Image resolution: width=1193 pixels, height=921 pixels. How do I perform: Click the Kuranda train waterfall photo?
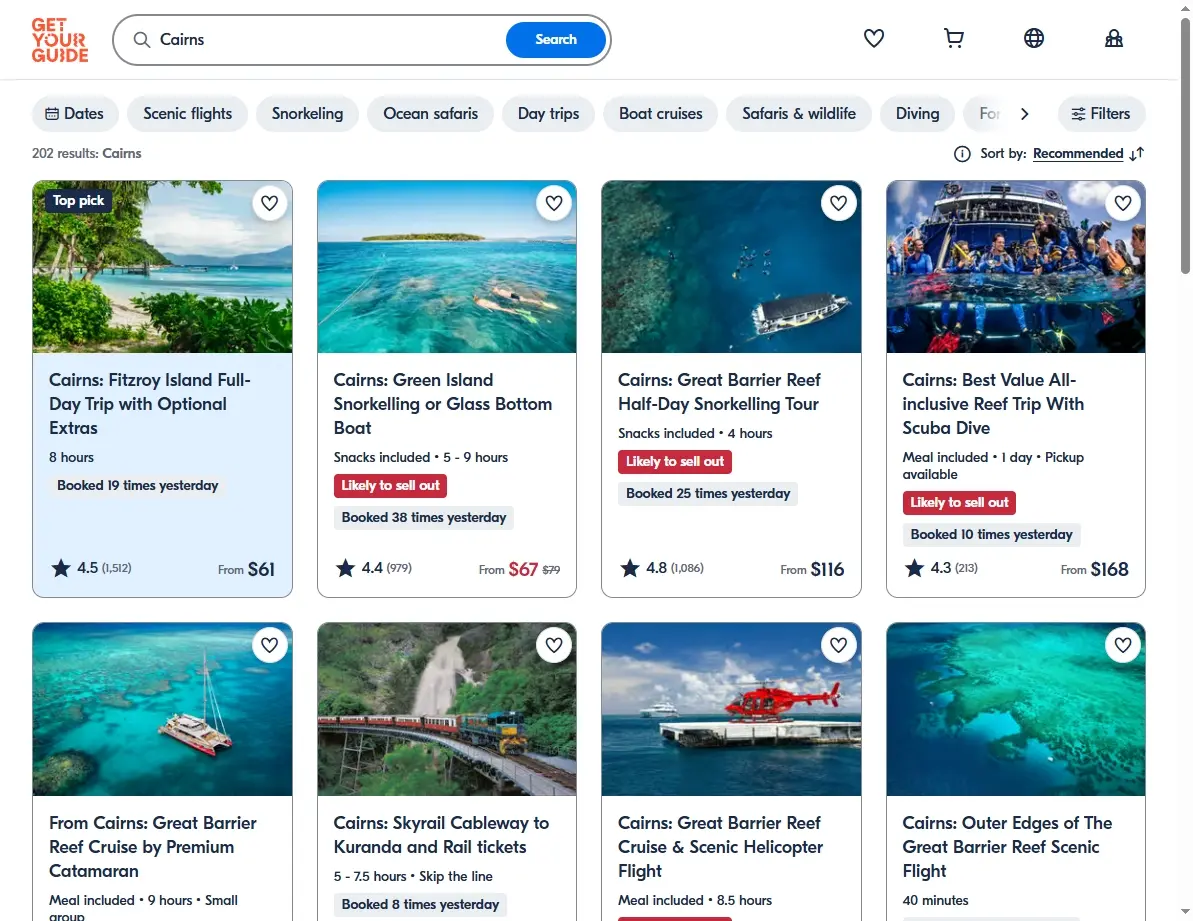tap(447, 710)
